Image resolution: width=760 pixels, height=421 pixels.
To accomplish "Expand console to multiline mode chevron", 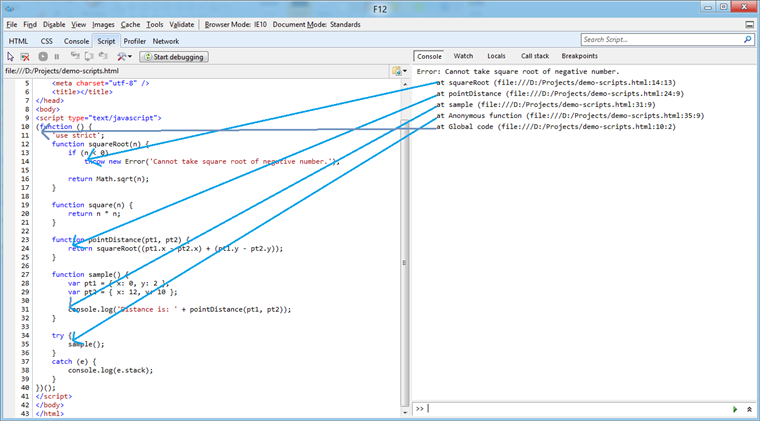I will point(748,409).
